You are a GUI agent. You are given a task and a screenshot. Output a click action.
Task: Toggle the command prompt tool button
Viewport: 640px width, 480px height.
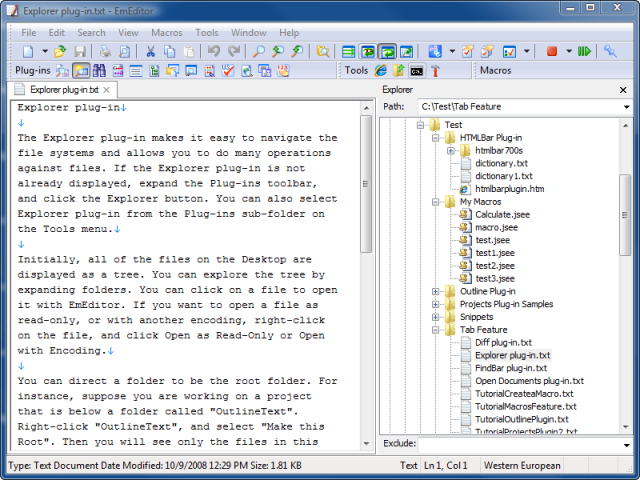click(417, 71)
